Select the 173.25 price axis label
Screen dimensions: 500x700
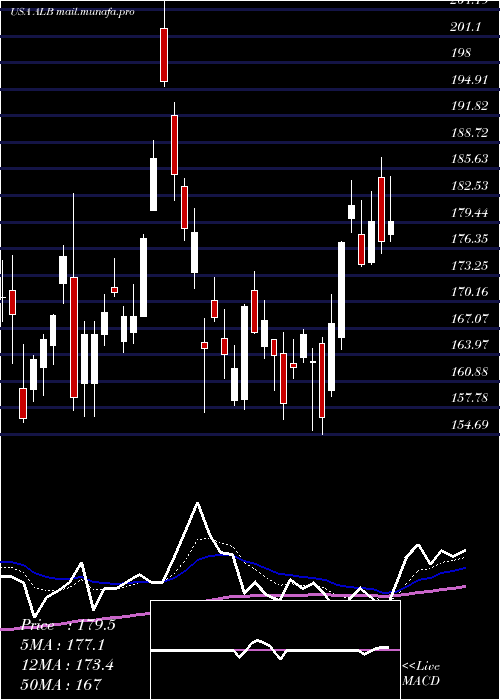click(x=470, y=266)
